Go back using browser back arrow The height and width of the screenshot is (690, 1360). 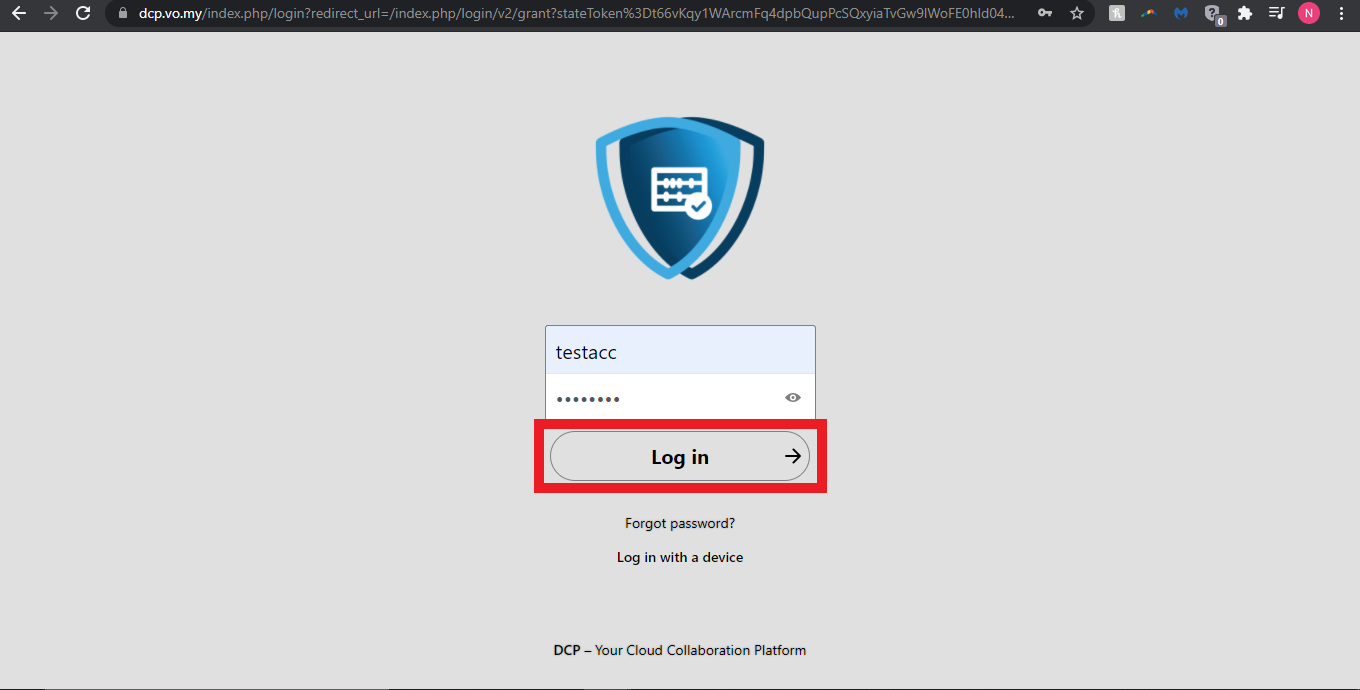(x=18, y=14)
